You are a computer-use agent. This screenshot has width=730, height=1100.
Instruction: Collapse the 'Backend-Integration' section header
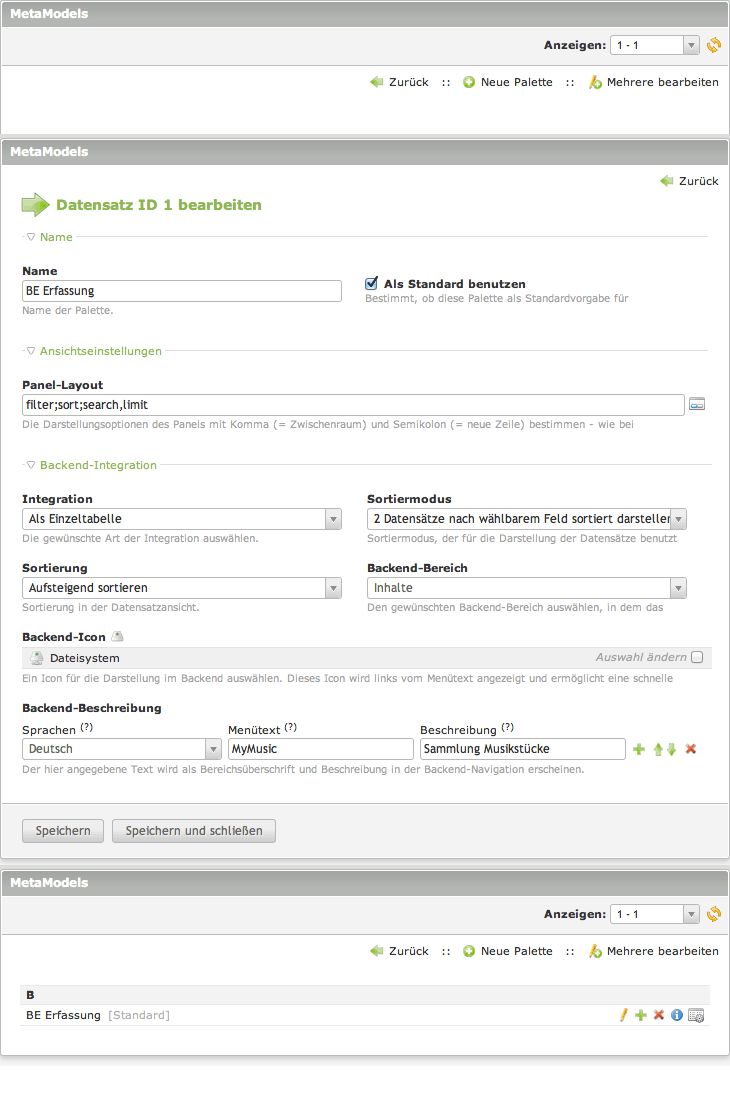pos(97,465)
